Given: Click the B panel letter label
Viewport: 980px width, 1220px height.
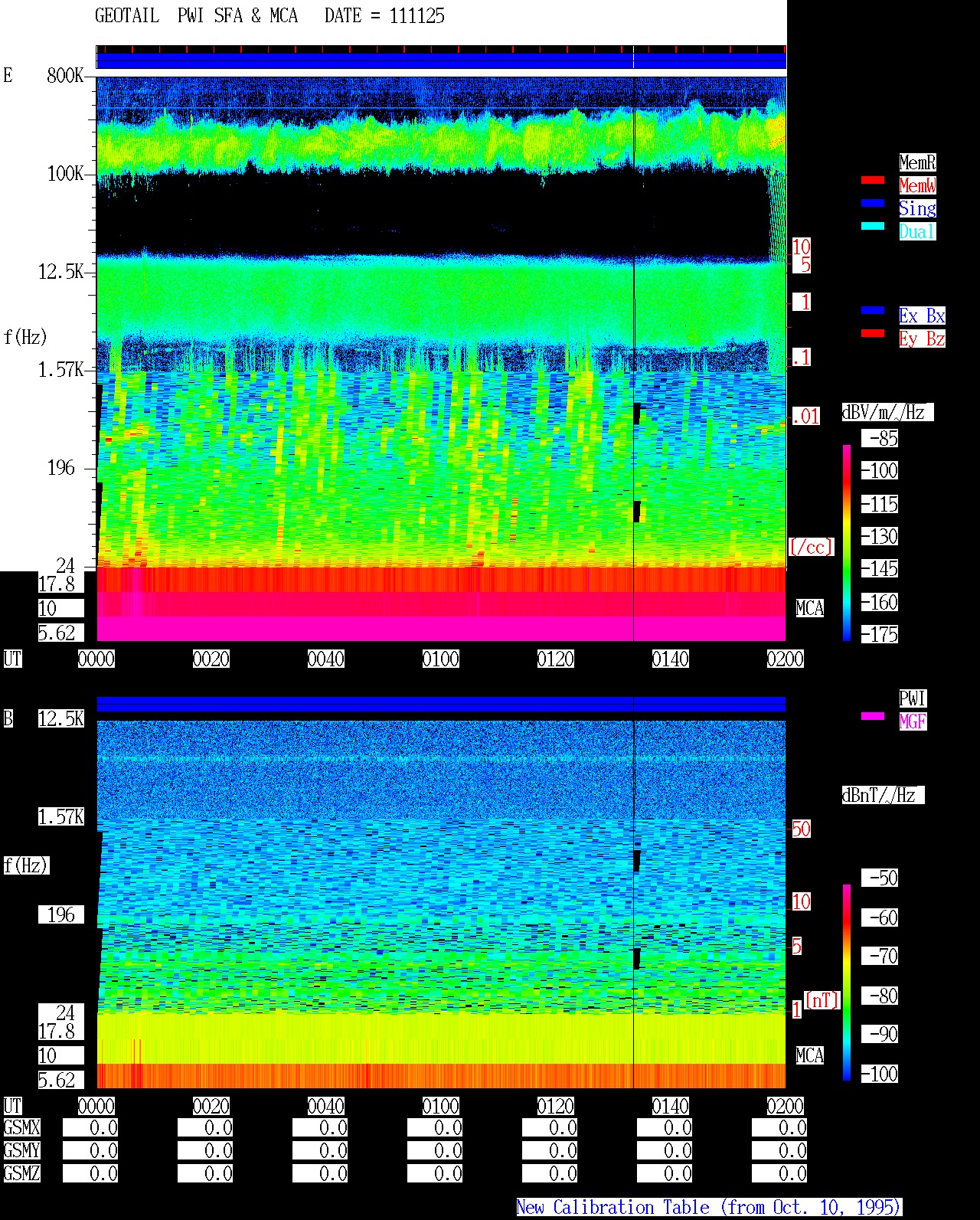Looking at the screenshot, I should coord(8,718).
